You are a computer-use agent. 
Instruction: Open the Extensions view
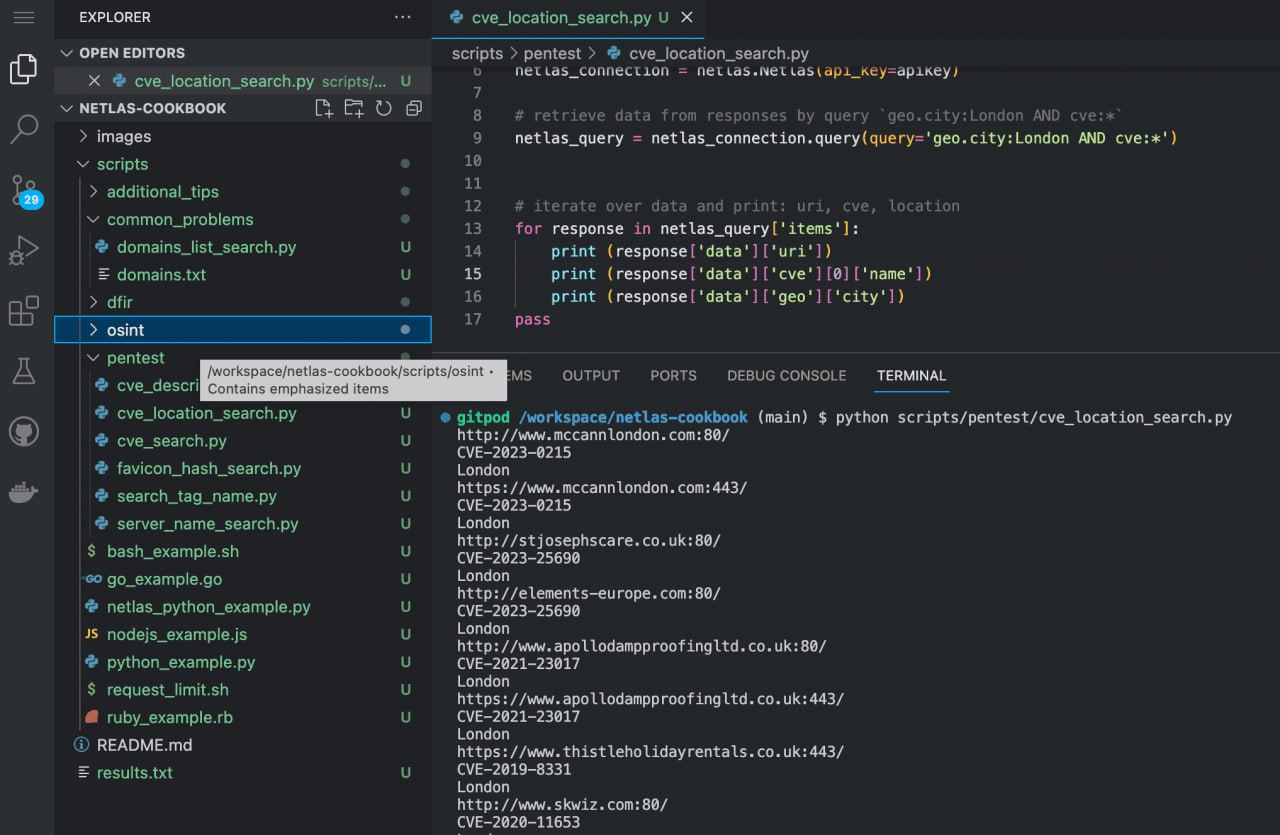24,311
